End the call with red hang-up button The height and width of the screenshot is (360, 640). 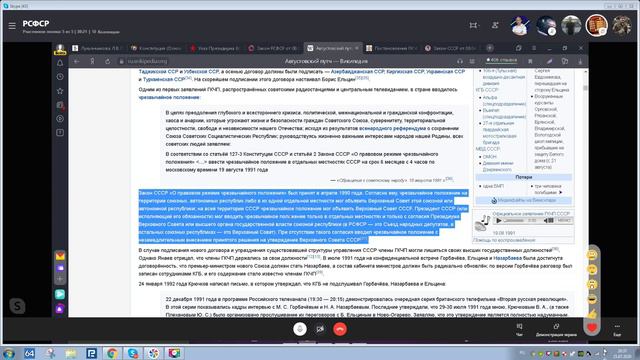coord(340,329)
